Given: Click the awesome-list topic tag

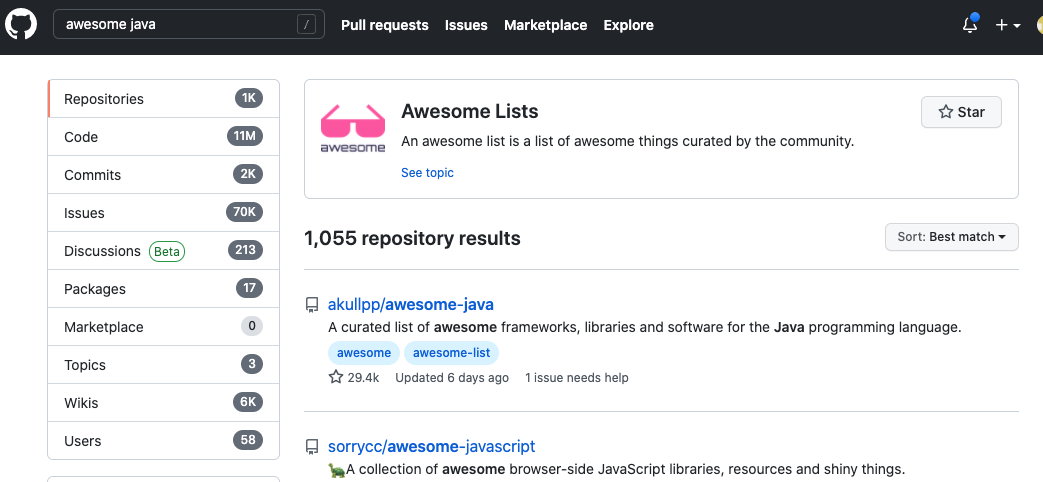Looking at the screenshot, I should (451, 353).
